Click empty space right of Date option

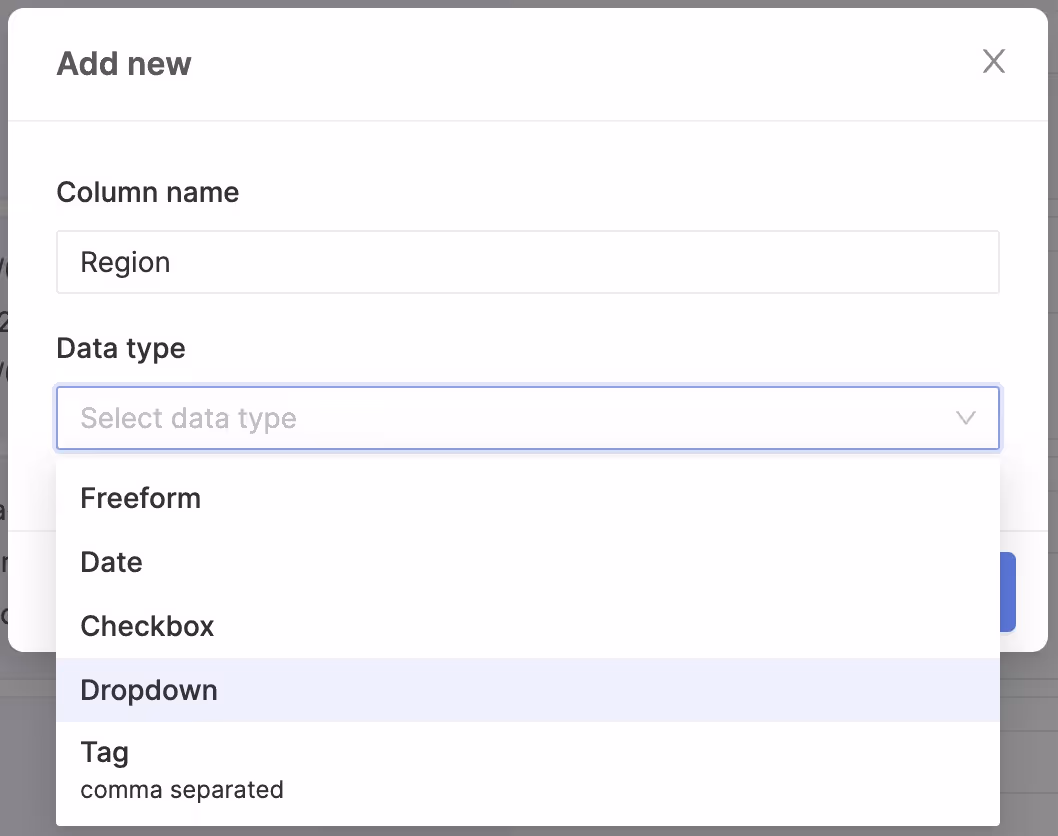(600, 562)
